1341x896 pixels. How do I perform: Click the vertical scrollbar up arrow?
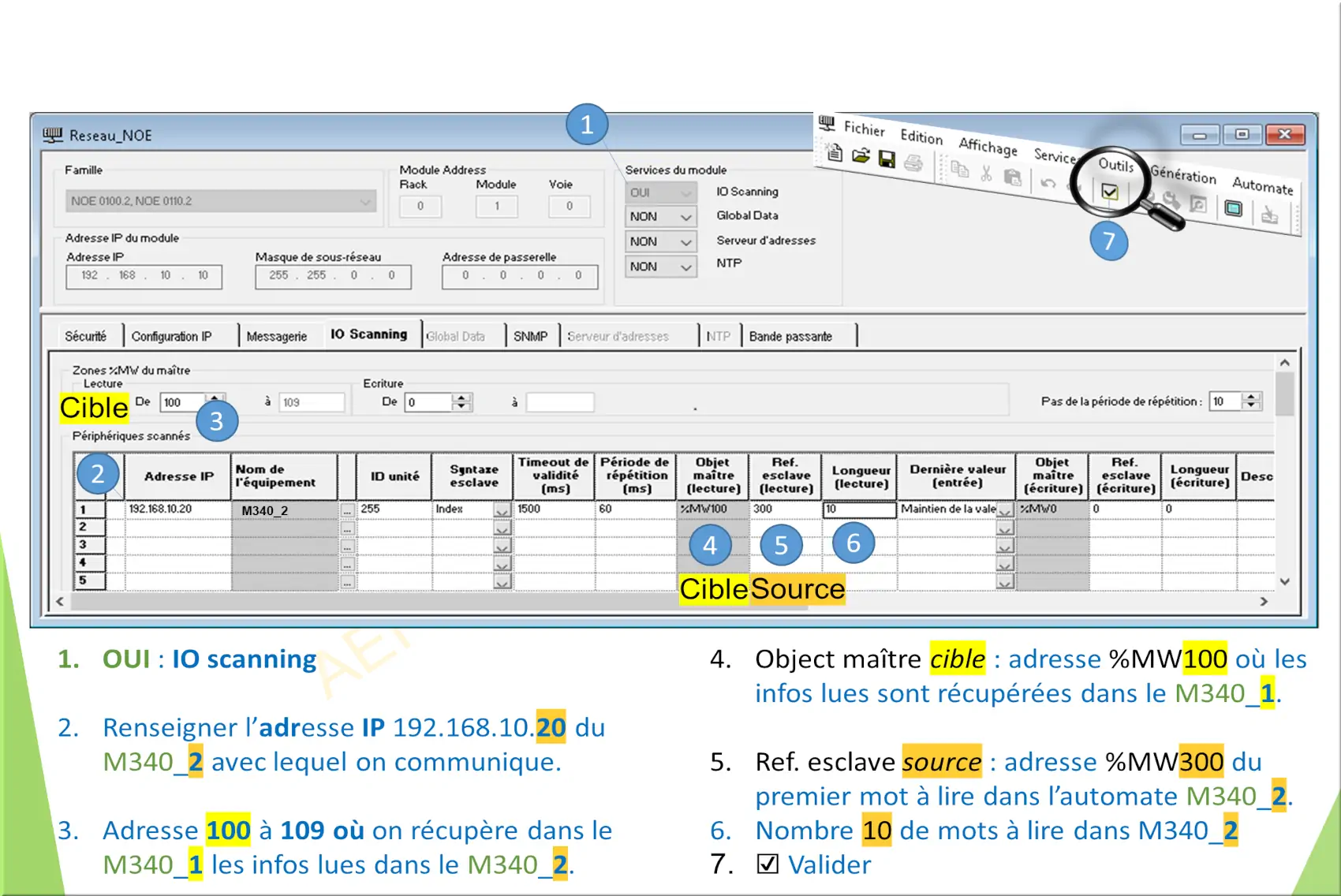(x=1285, y=363)
